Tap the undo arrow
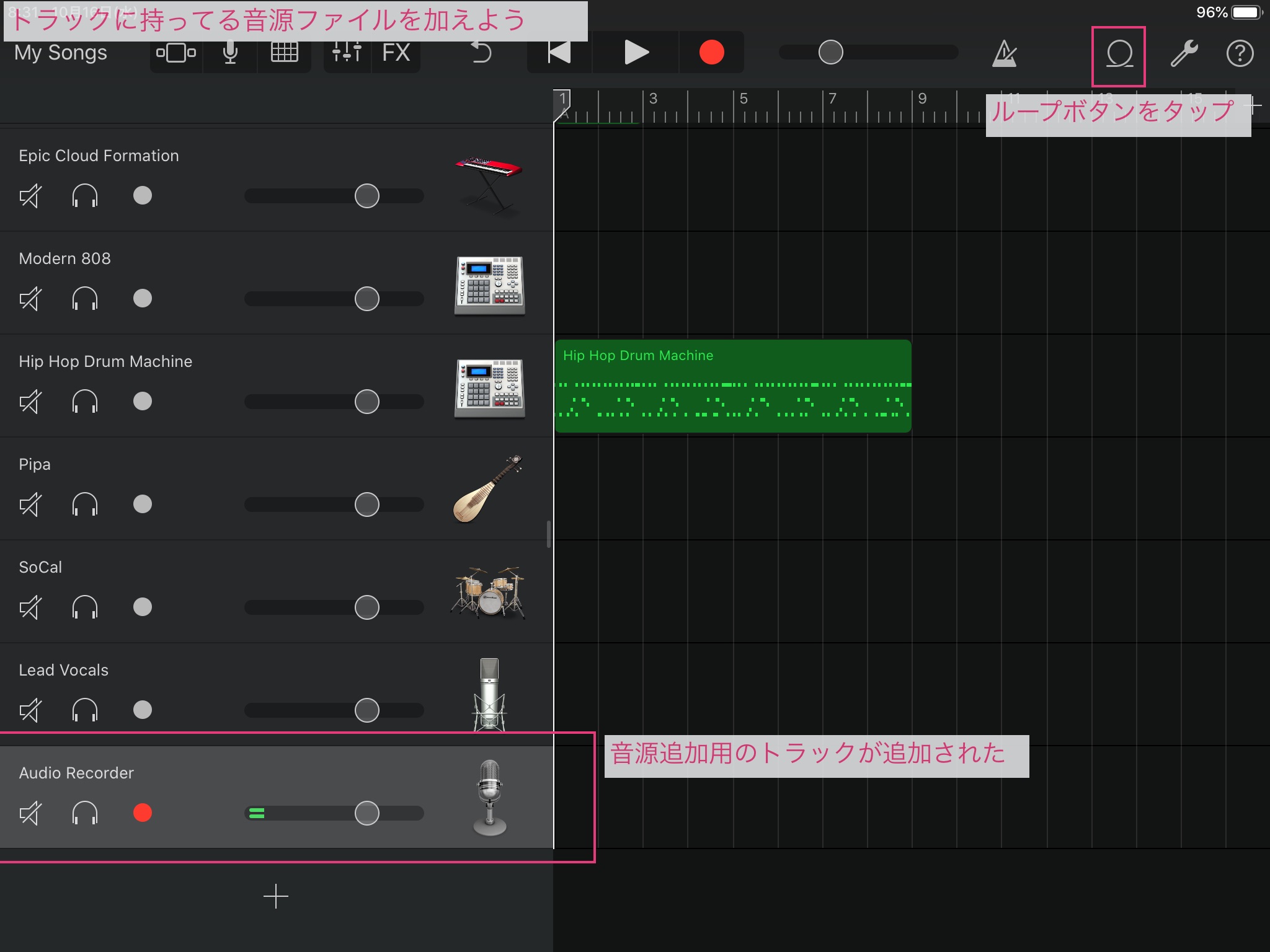This screenshot has width=1270, height=952. (481, 53)
